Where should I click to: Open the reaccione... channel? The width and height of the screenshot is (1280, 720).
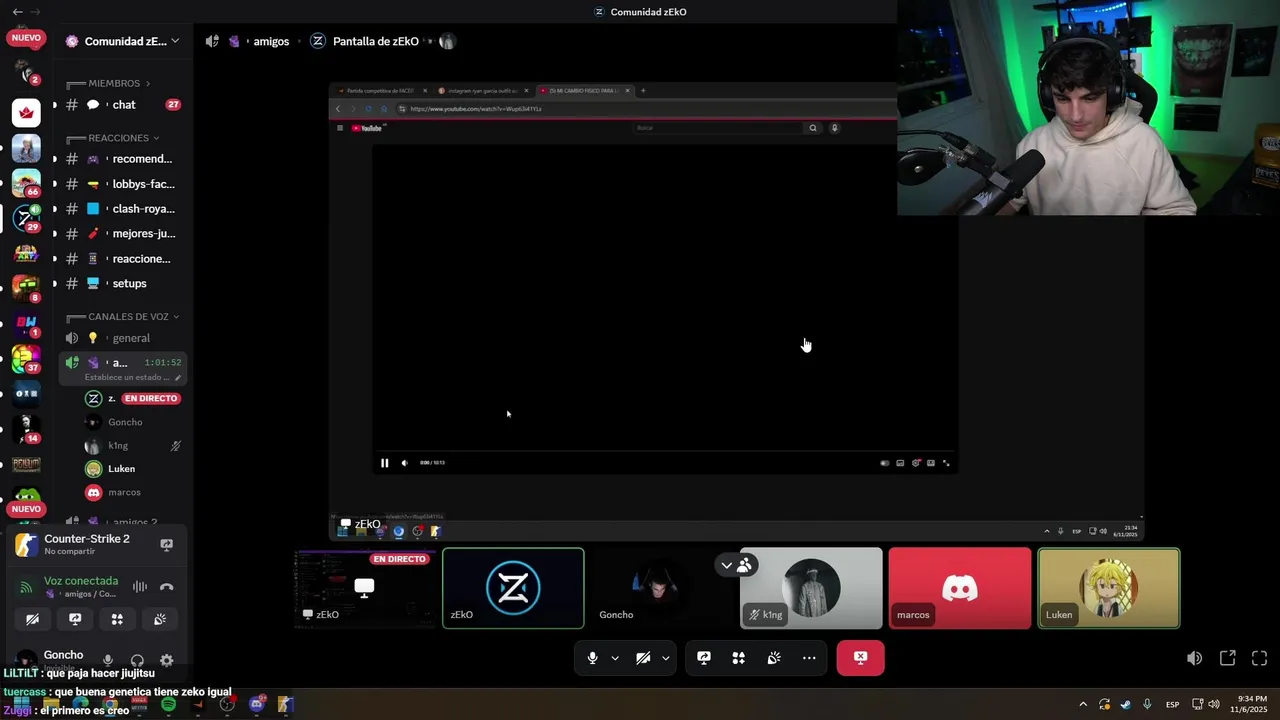(x=123, y=259)
